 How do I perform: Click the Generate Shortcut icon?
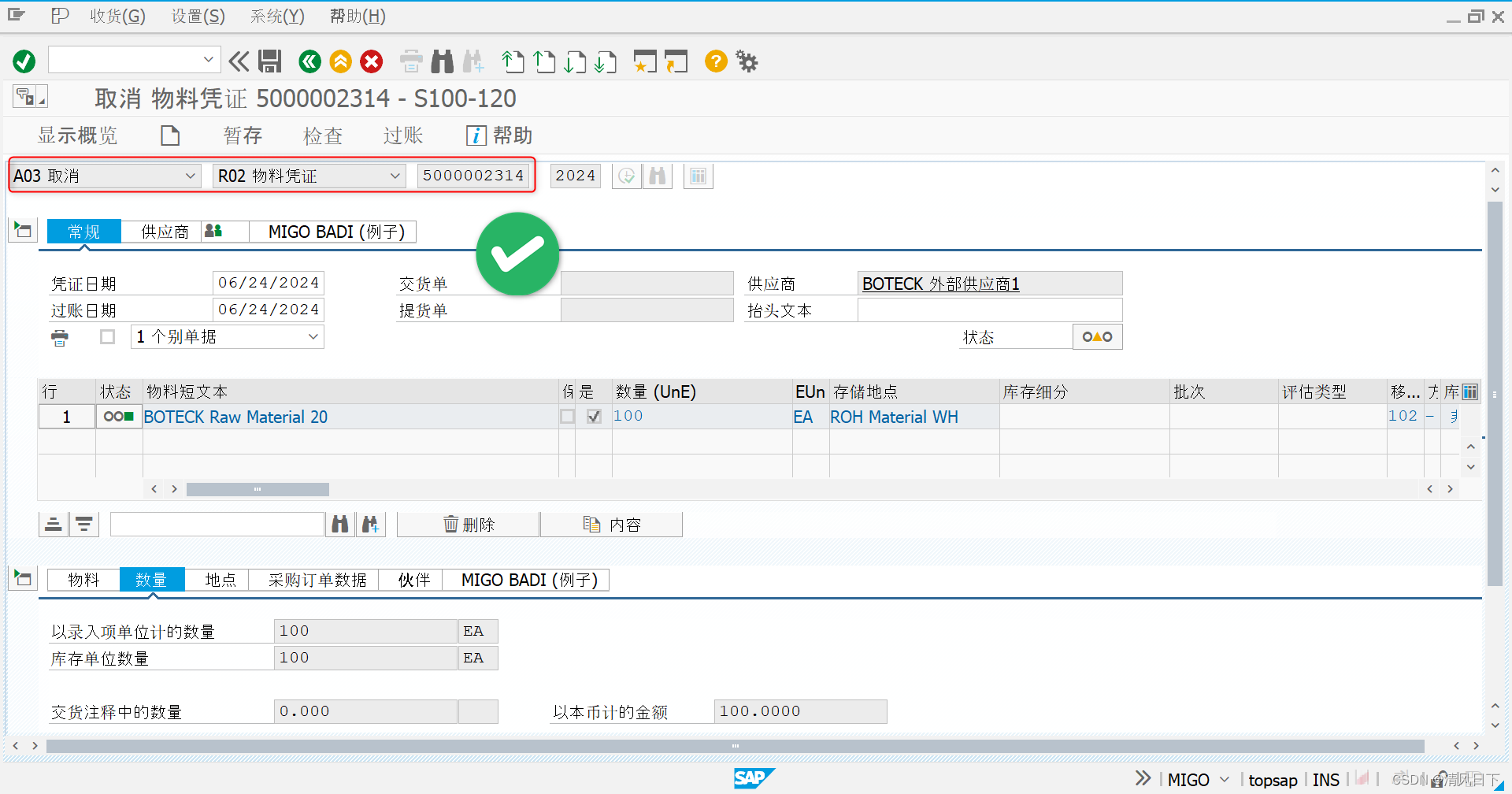pyautogui.click(x=676, y=61)
